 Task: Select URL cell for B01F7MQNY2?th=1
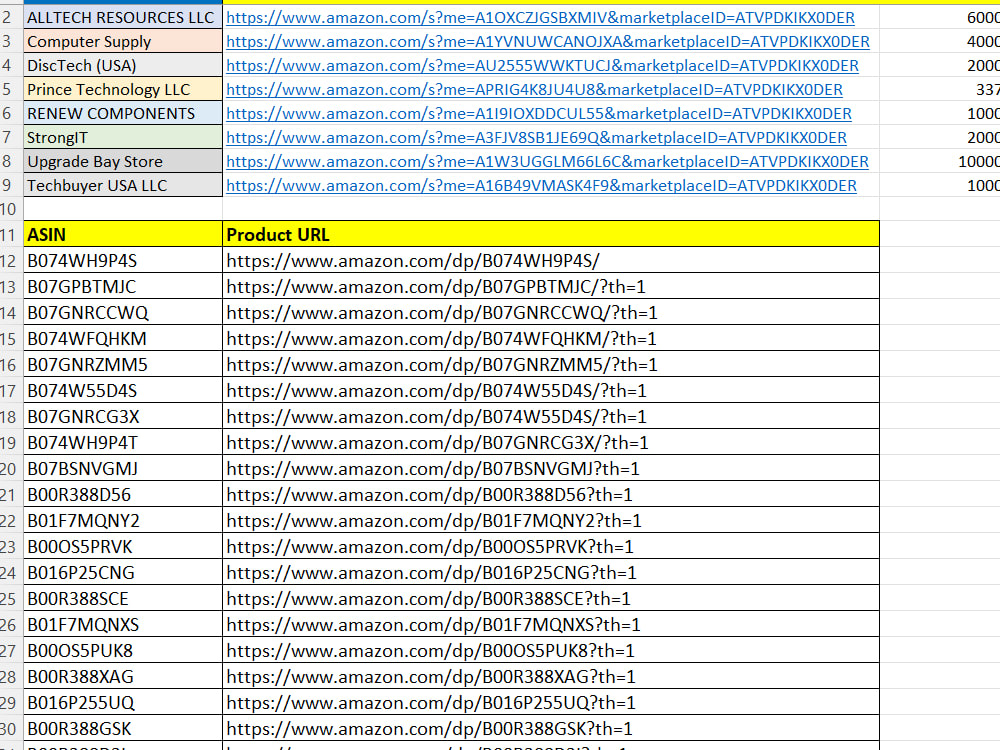[x=551, y=521]
